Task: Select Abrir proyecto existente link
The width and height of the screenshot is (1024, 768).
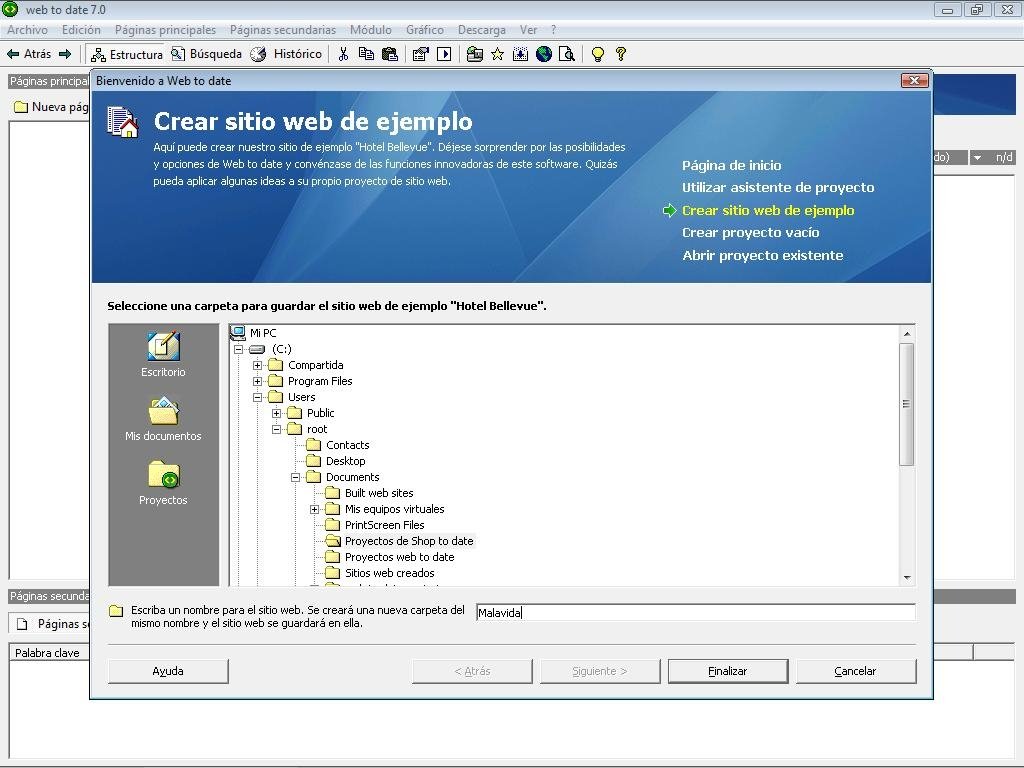Action: pyautogui.click(x=763, y=255)
